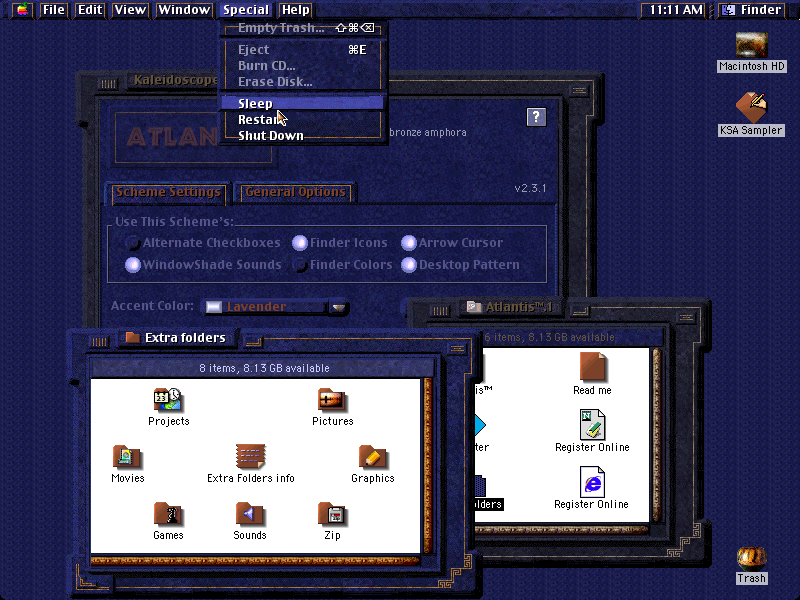Image resolution: width=800 pixels, height=600 pixels.
Task: Open the Projects folder icon
Action: 168,400
